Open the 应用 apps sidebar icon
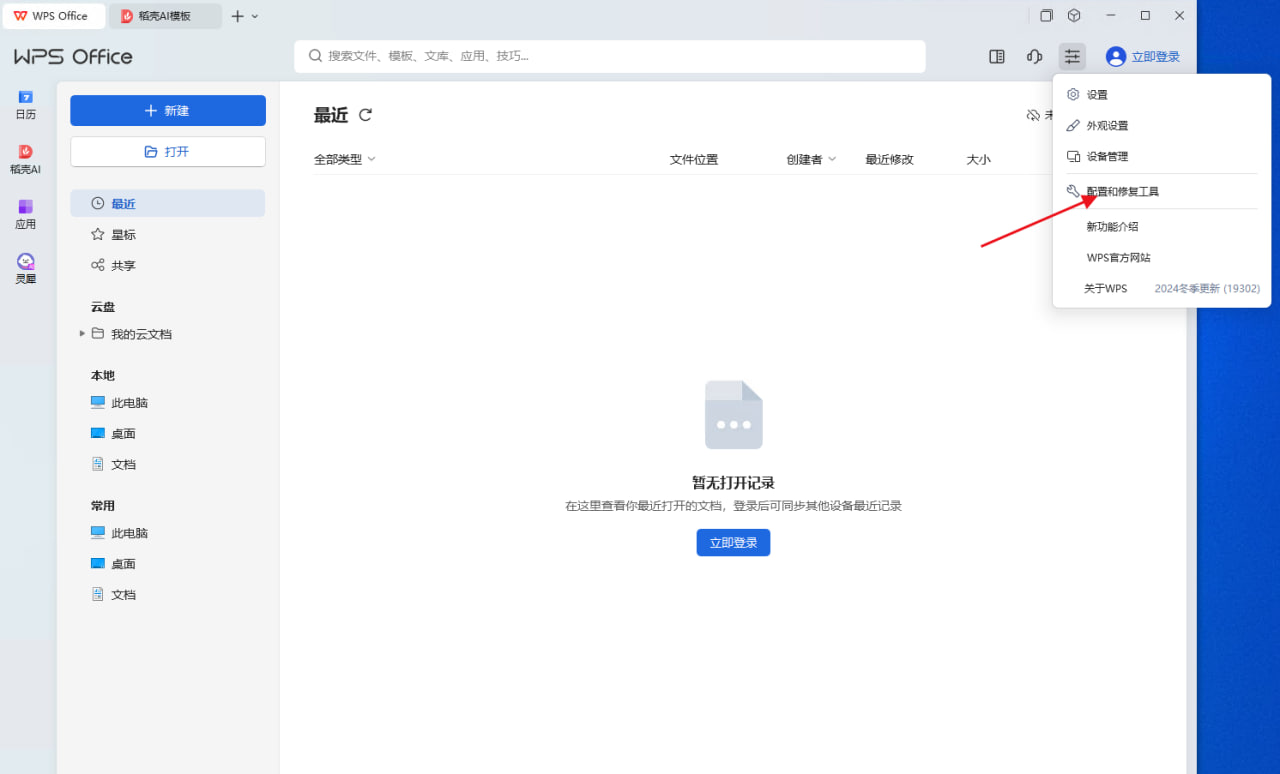The height and width of the screenshot is (774, 1280). click(26, 214)
